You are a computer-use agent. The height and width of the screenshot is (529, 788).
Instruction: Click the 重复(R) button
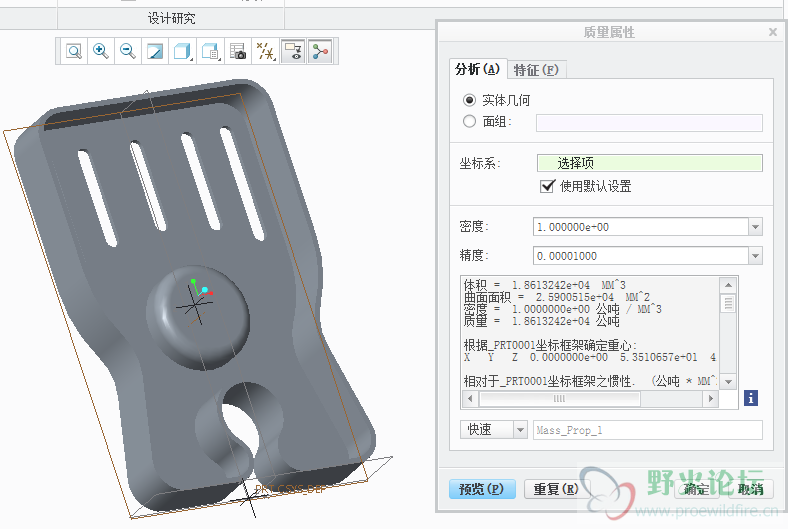[x=556, y=489]
